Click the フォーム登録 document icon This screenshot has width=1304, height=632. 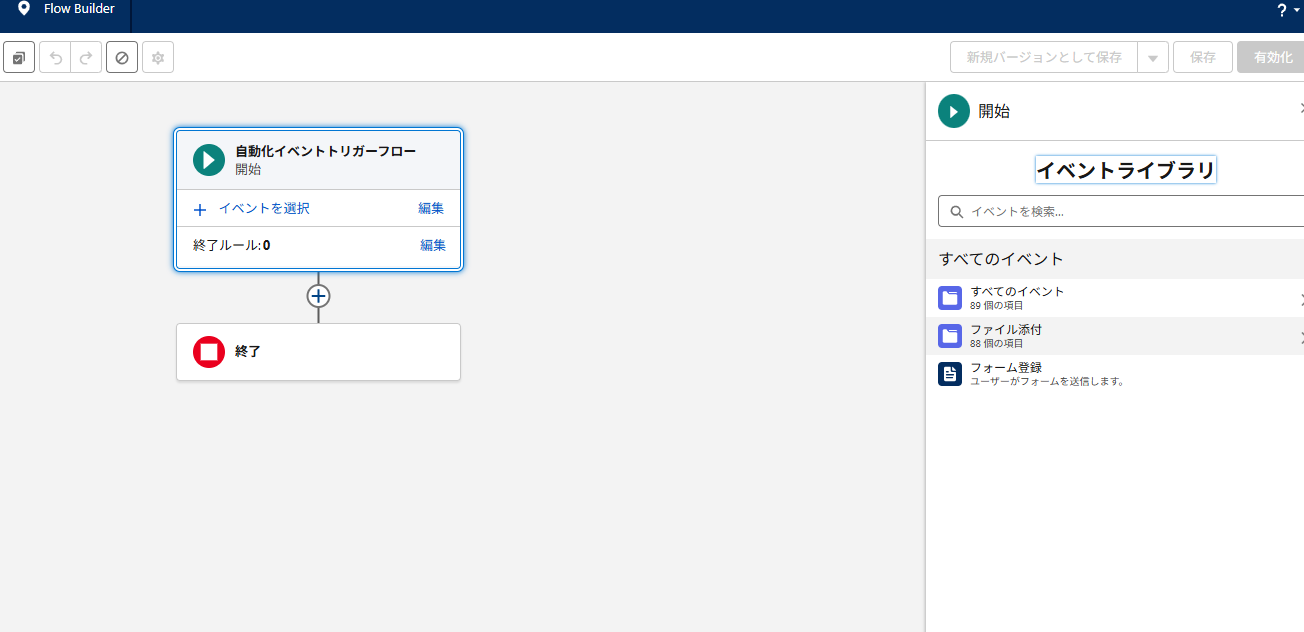(950, 374)
